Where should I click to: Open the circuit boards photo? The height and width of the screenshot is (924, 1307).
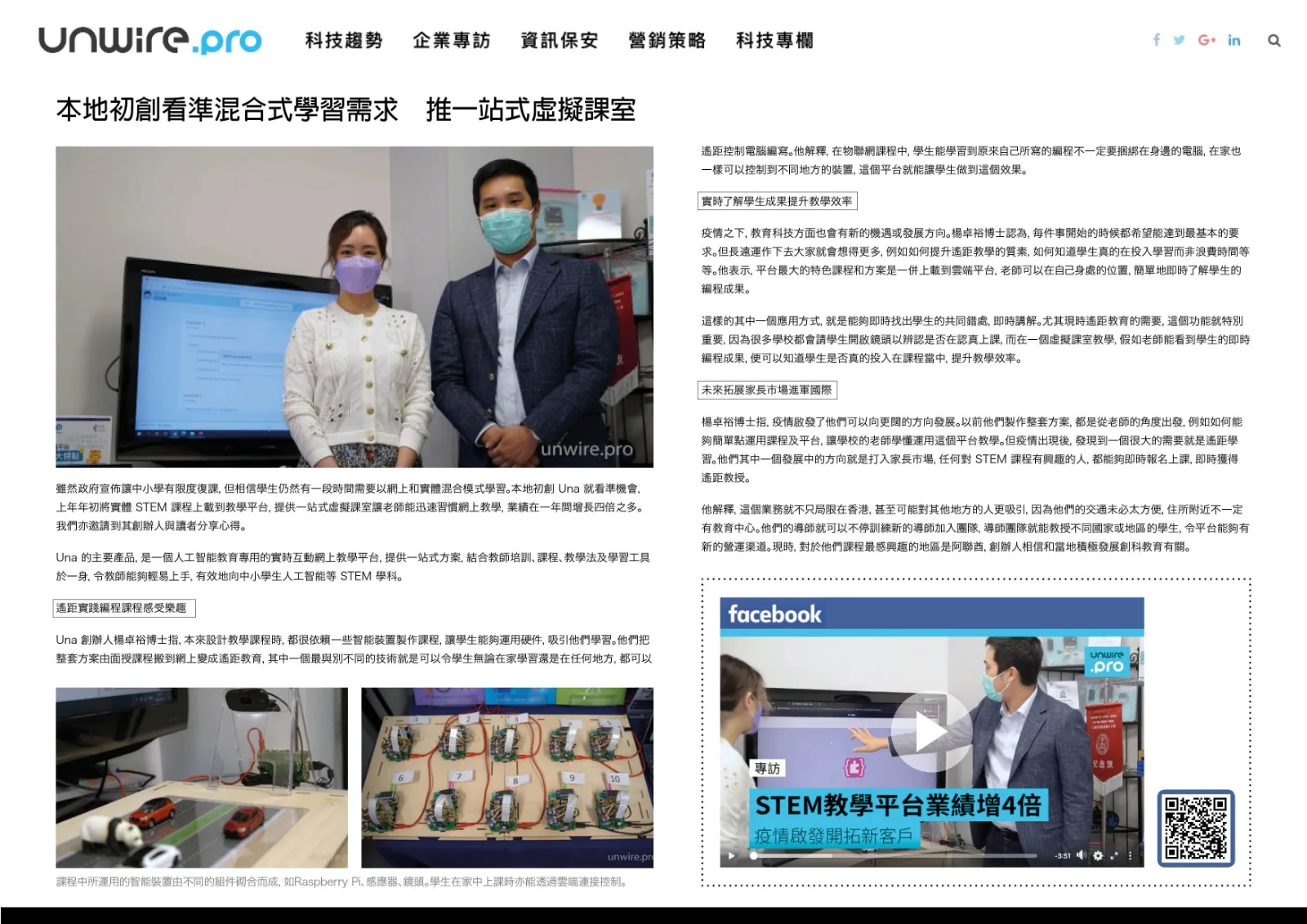(x=507, y=777)
